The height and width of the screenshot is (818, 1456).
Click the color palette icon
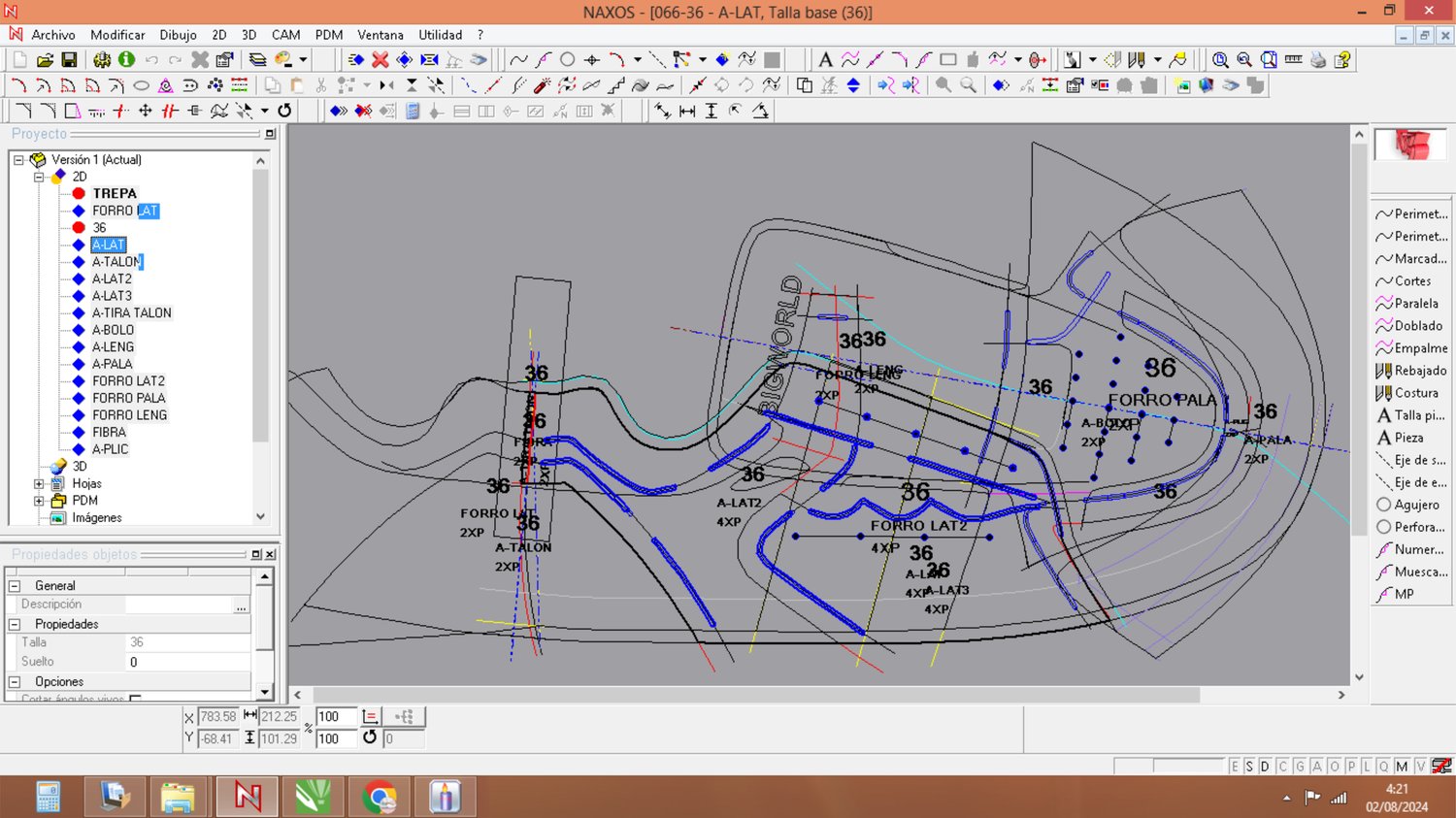(283, 60)
